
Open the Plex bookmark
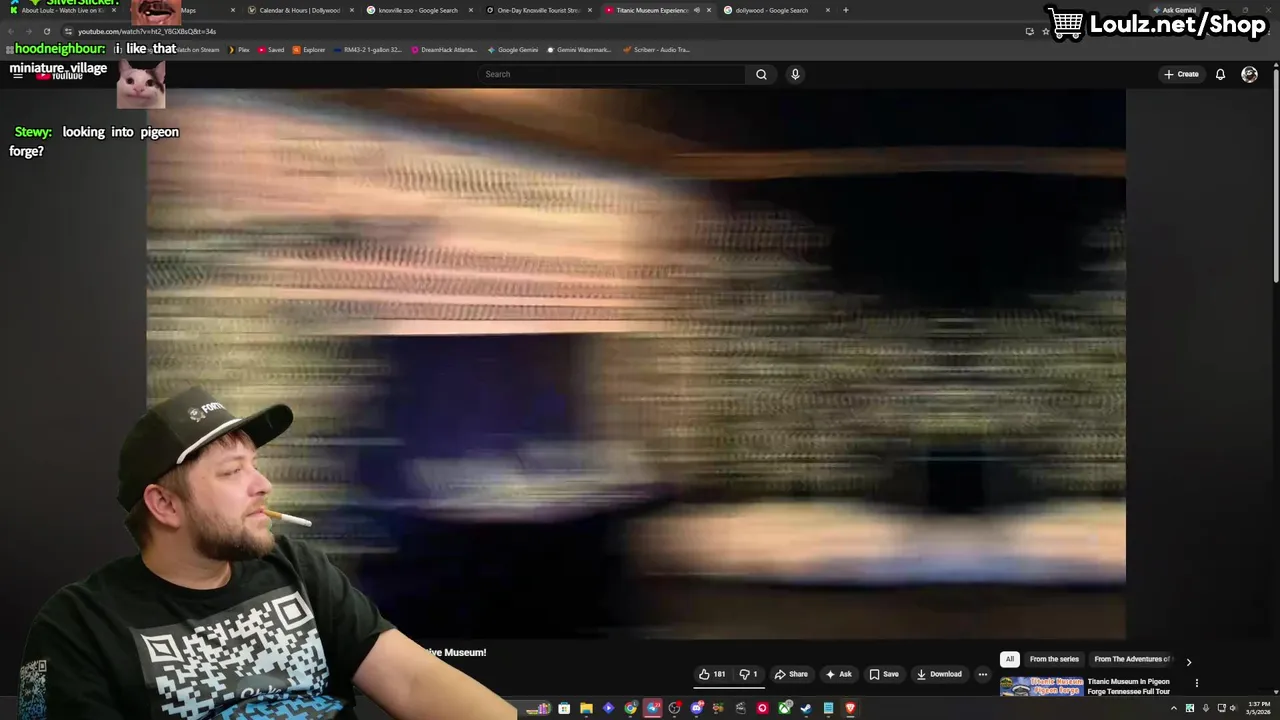(239, 49)
